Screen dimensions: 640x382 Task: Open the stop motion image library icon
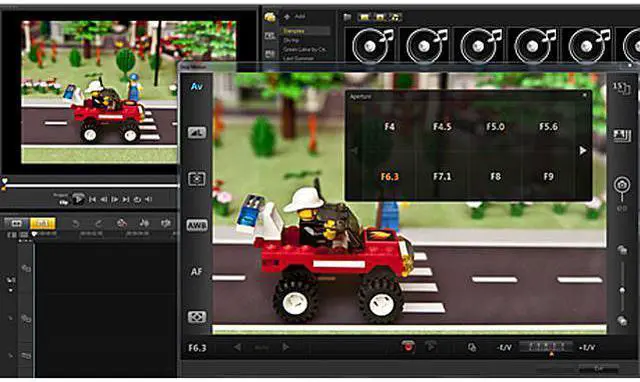pyautogui.click(x=622, y=135)
